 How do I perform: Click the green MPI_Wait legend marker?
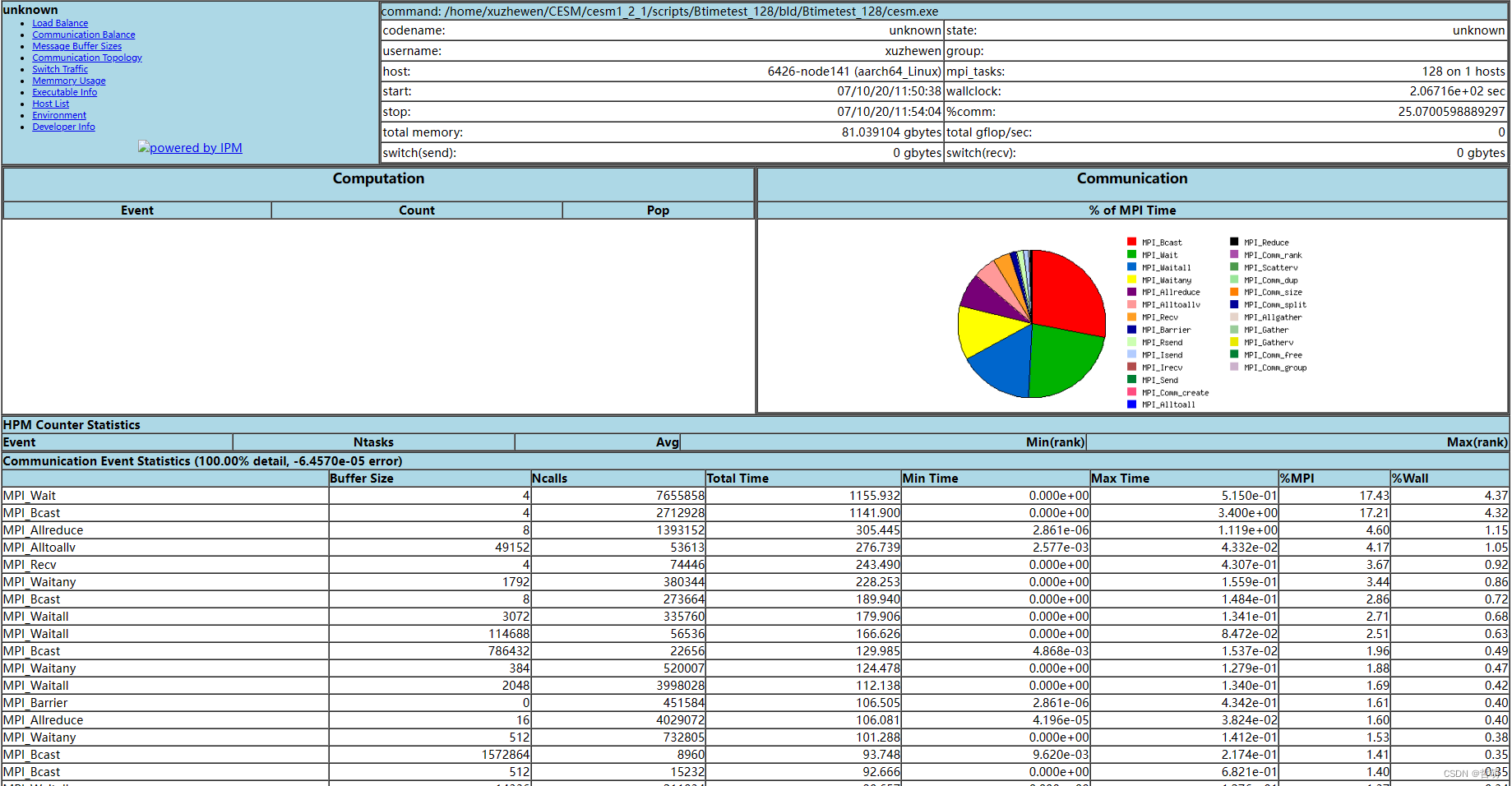pyautogui.click(x=1132, y=254)
